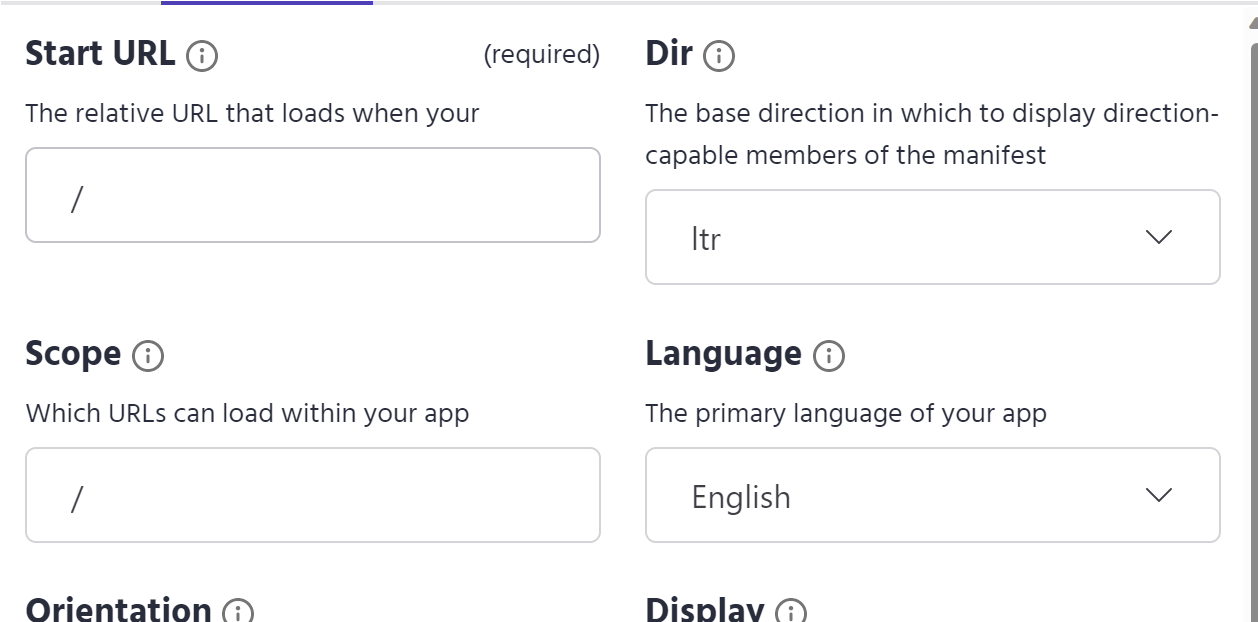The width and height of the screenshot is (1258, 622).
Task: Click the Dir info icon
Action: [x=719, y=56]
